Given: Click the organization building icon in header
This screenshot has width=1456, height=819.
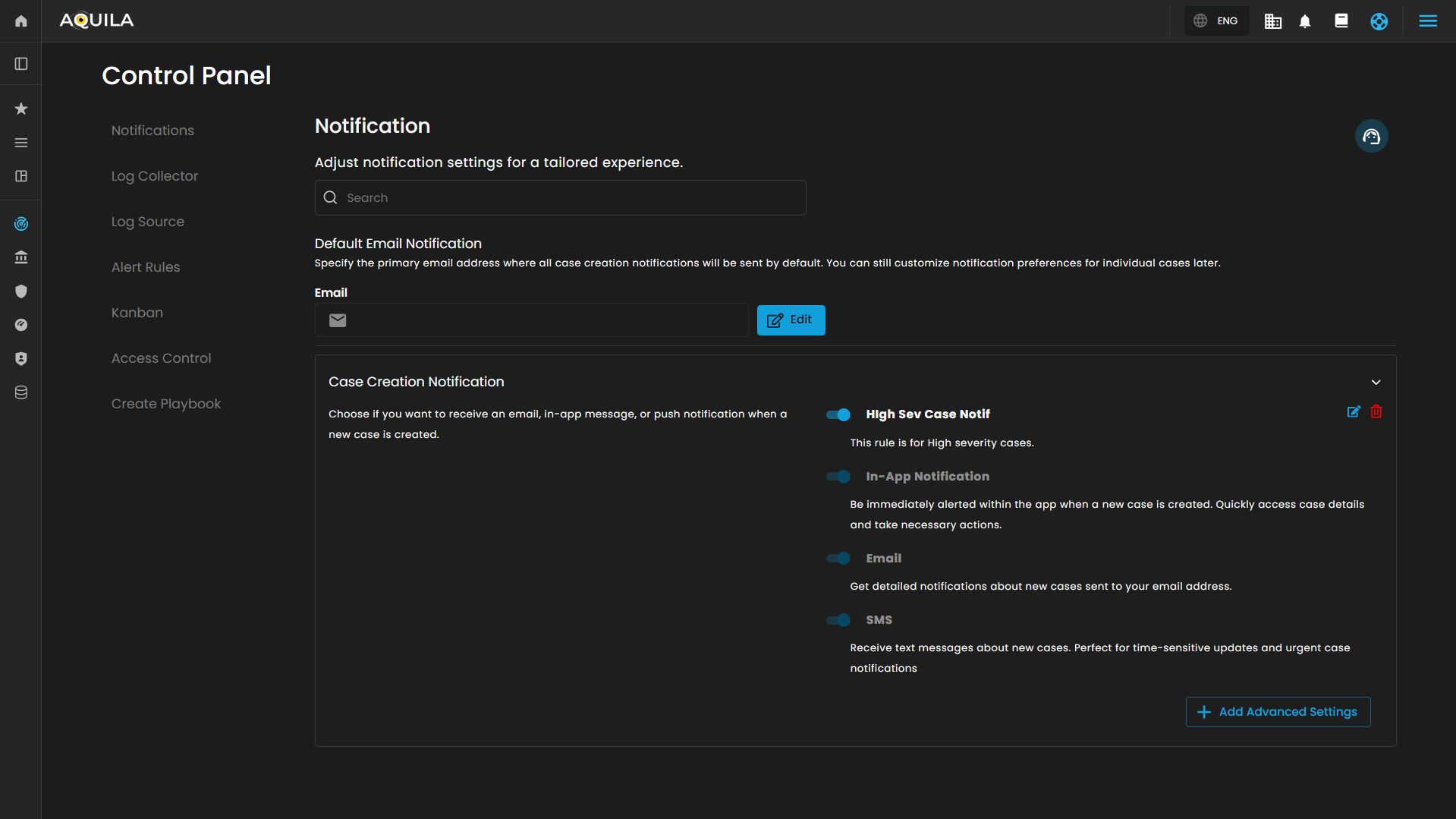Looking at the screenshot, I should pyautogui.click(x=1272, y=21).
